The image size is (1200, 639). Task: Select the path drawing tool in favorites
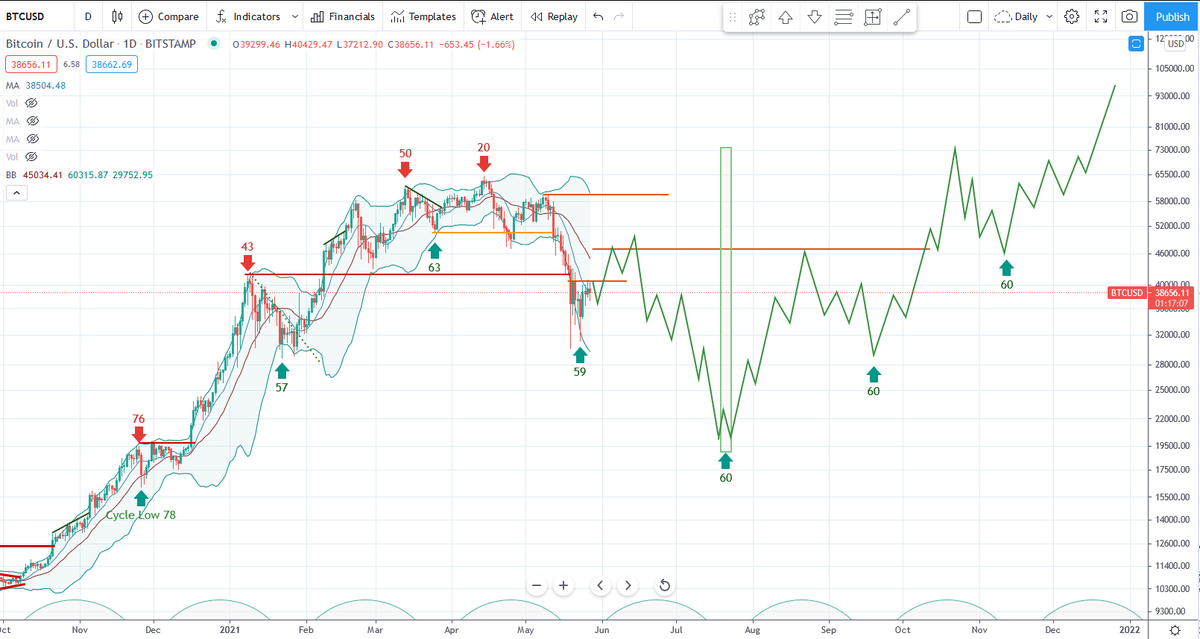pos(757,17)
